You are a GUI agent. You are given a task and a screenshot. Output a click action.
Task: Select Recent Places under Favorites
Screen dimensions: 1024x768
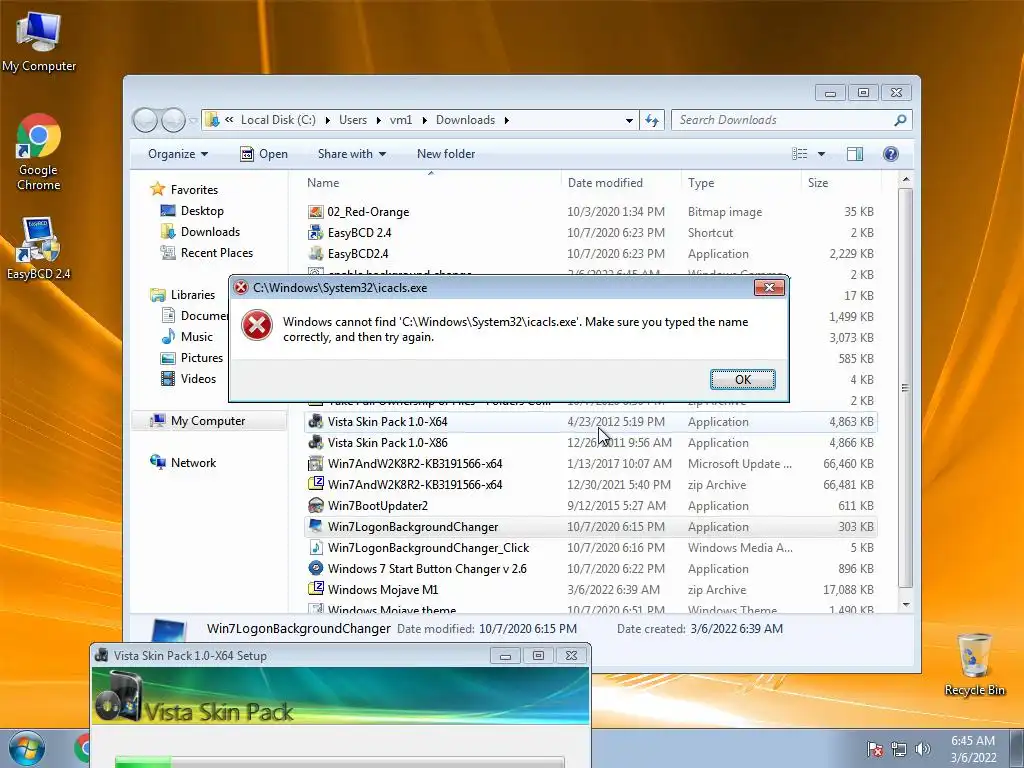(x=207, y=253)
